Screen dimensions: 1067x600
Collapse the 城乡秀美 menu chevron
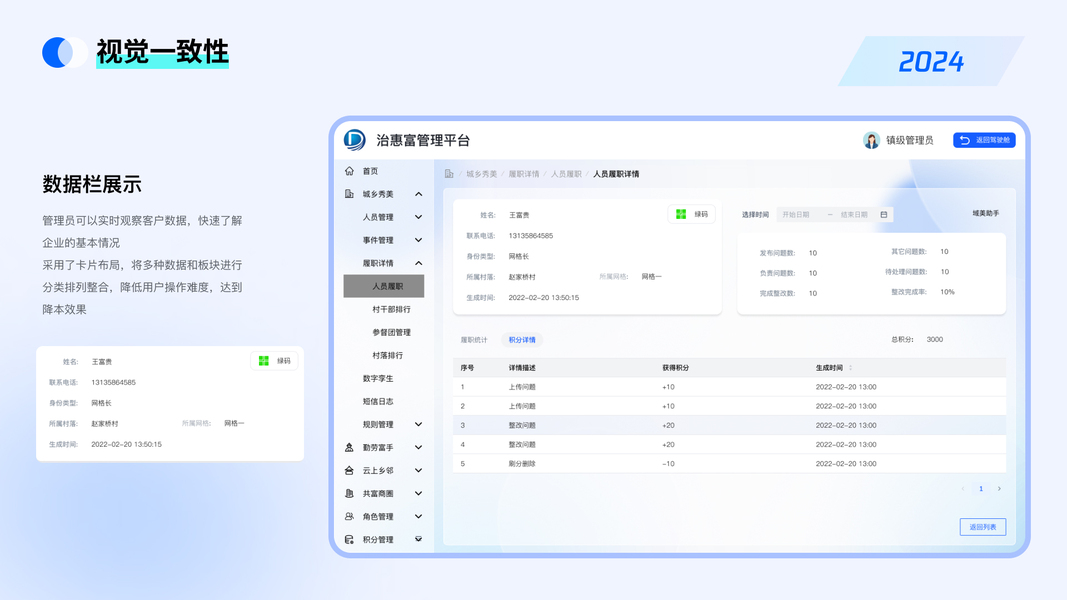point(418,194)
